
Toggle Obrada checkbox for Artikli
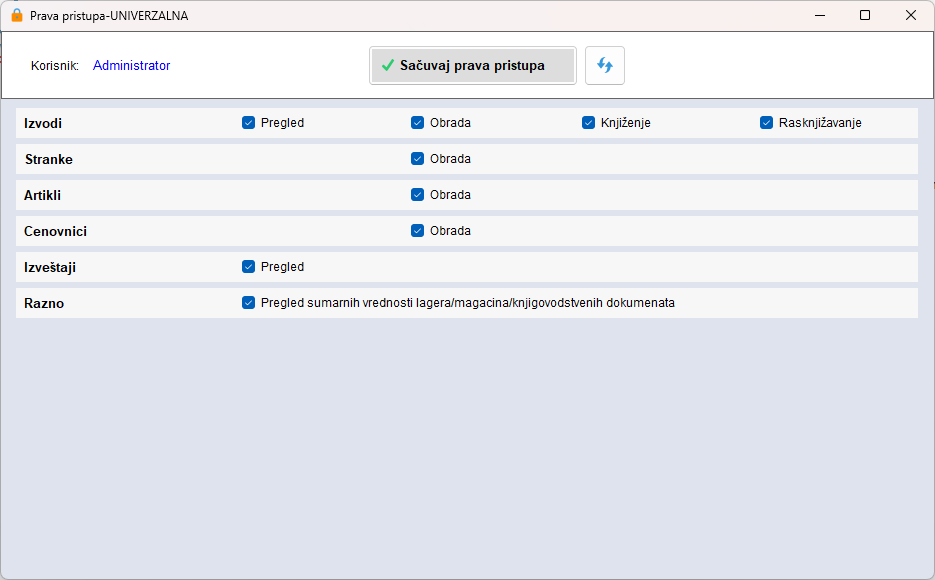(417, 195)
